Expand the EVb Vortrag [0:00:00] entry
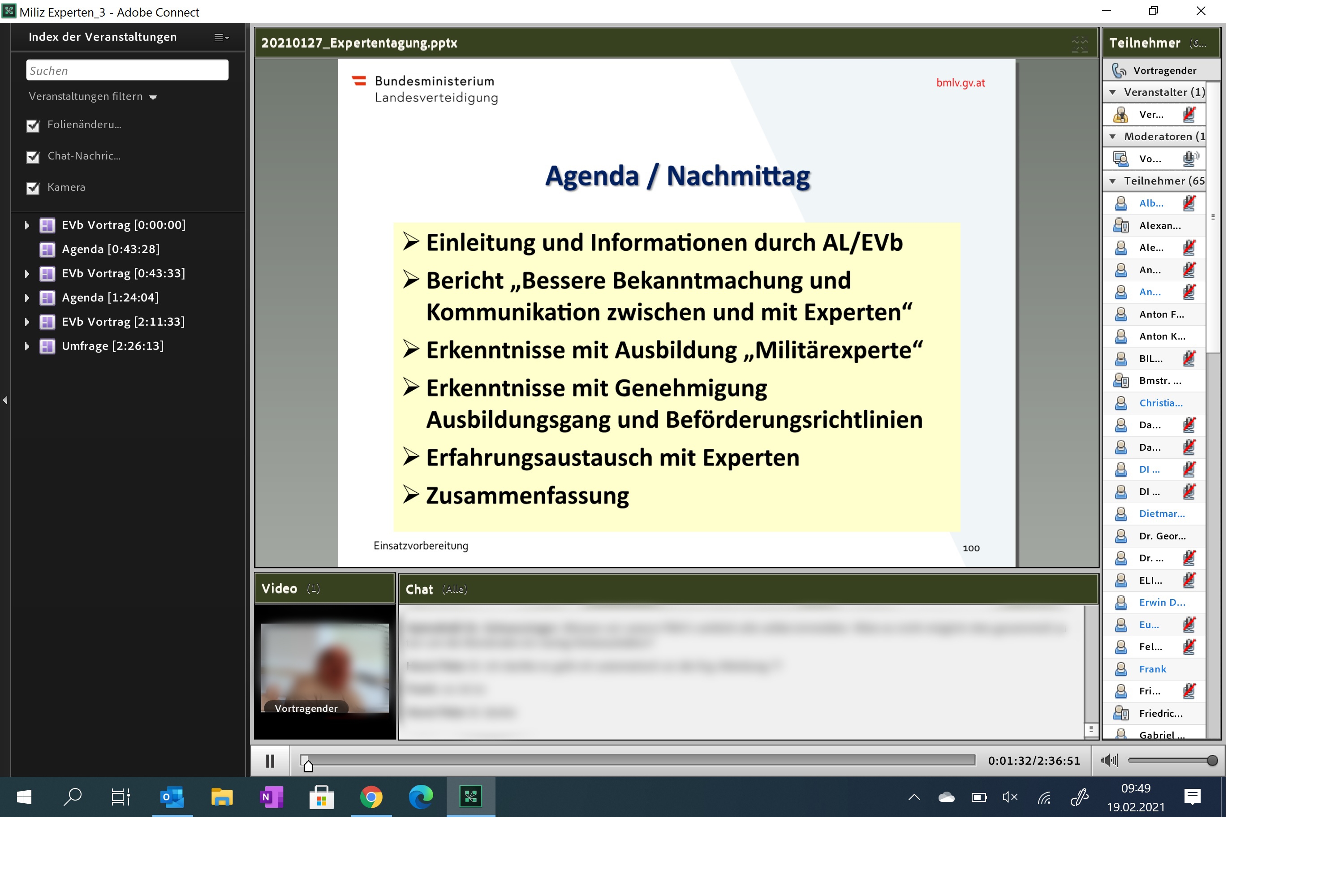The image size is (1344, 896). click(27, 225)
